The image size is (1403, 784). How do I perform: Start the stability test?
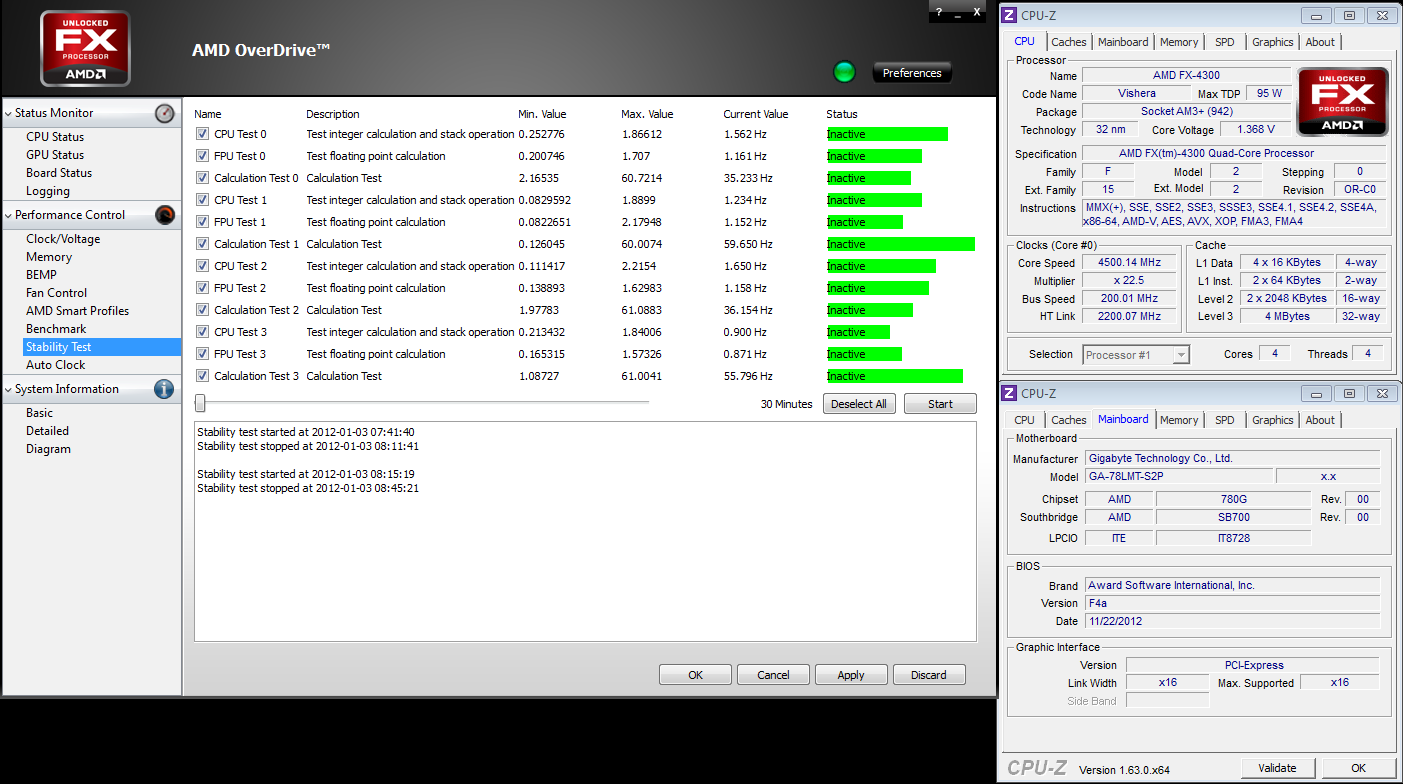tap(940, 404)
